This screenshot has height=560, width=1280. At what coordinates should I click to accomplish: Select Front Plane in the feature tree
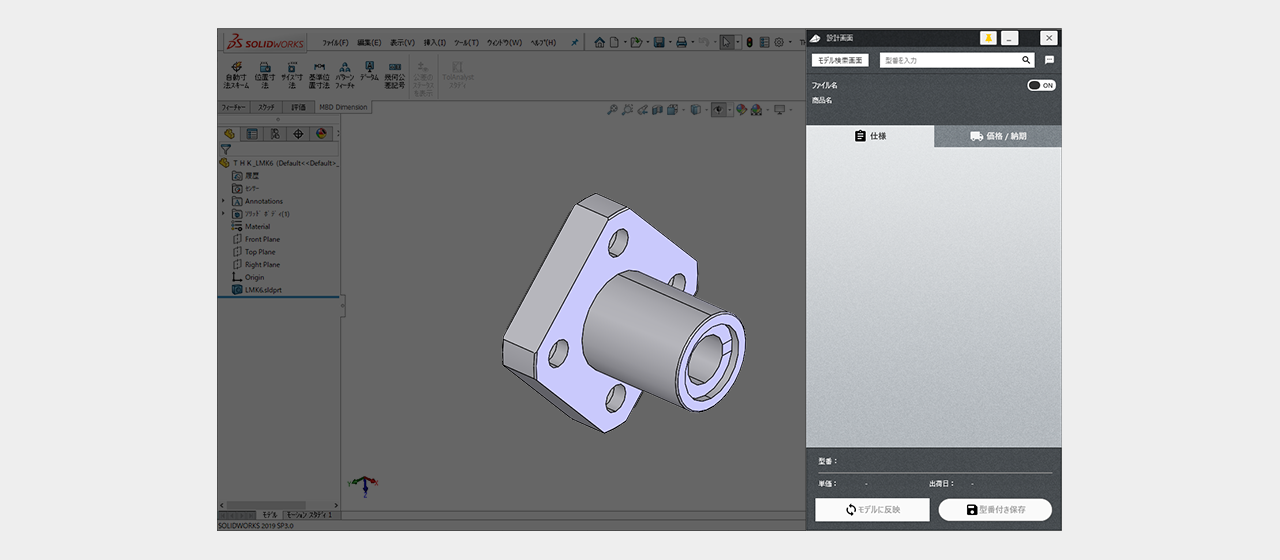coord(262,240)
